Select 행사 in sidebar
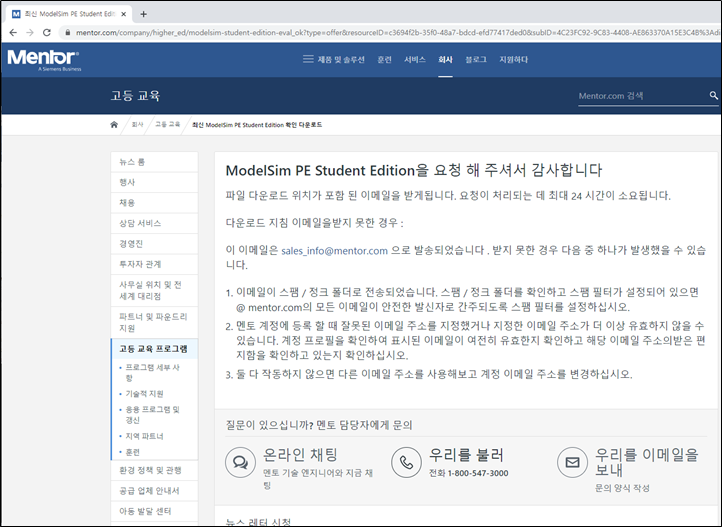722x527 pixels. point(154,182)
